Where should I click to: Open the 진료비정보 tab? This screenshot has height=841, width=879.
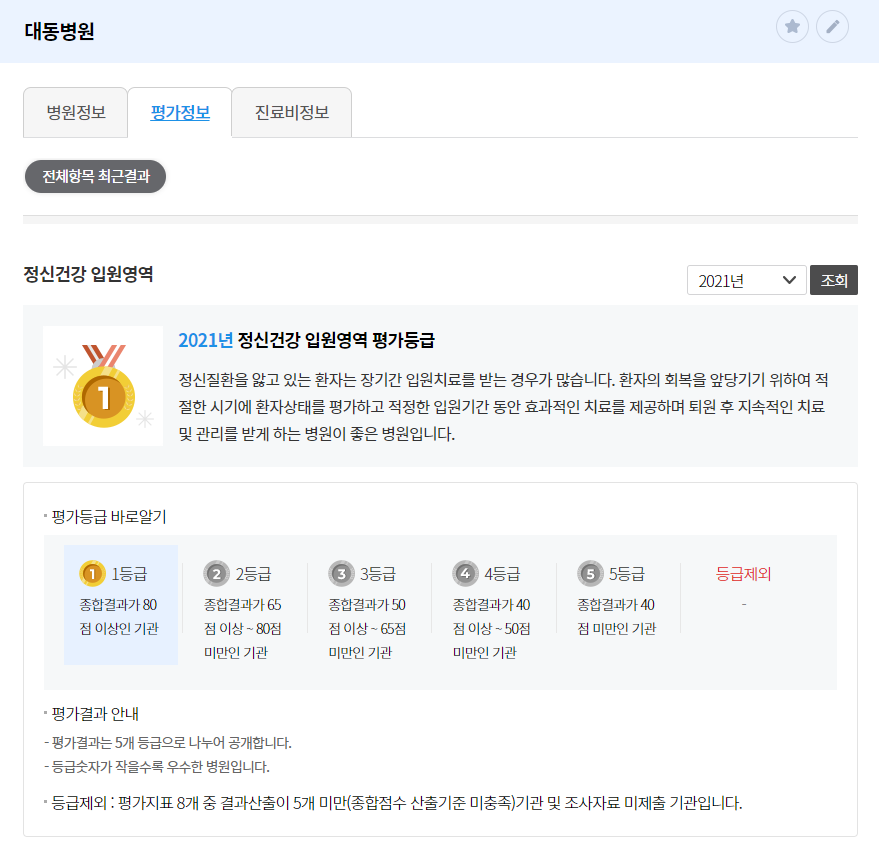[292, 112]
